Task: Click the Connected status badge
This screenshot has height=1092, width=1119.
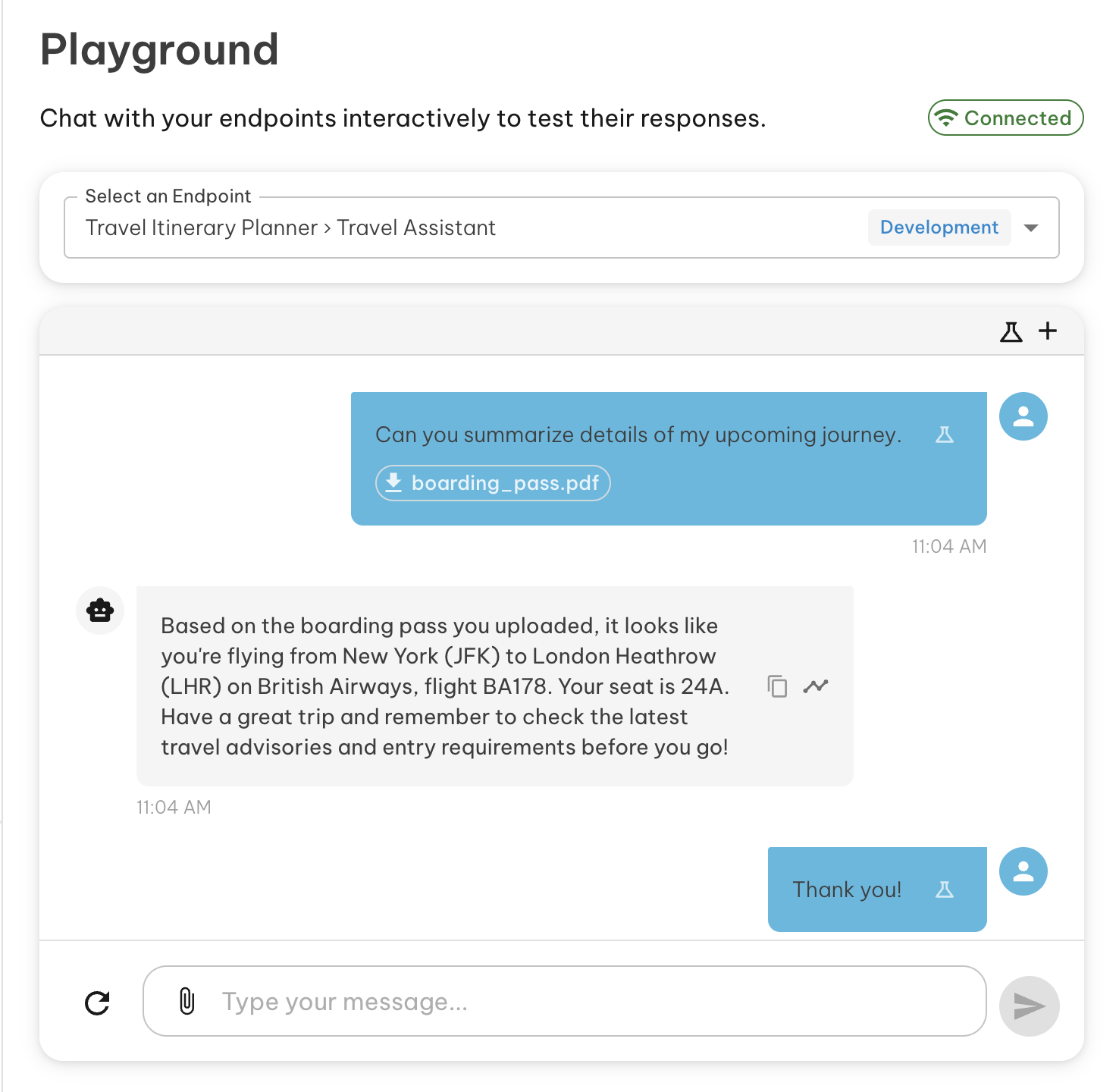Action: 1005,118
